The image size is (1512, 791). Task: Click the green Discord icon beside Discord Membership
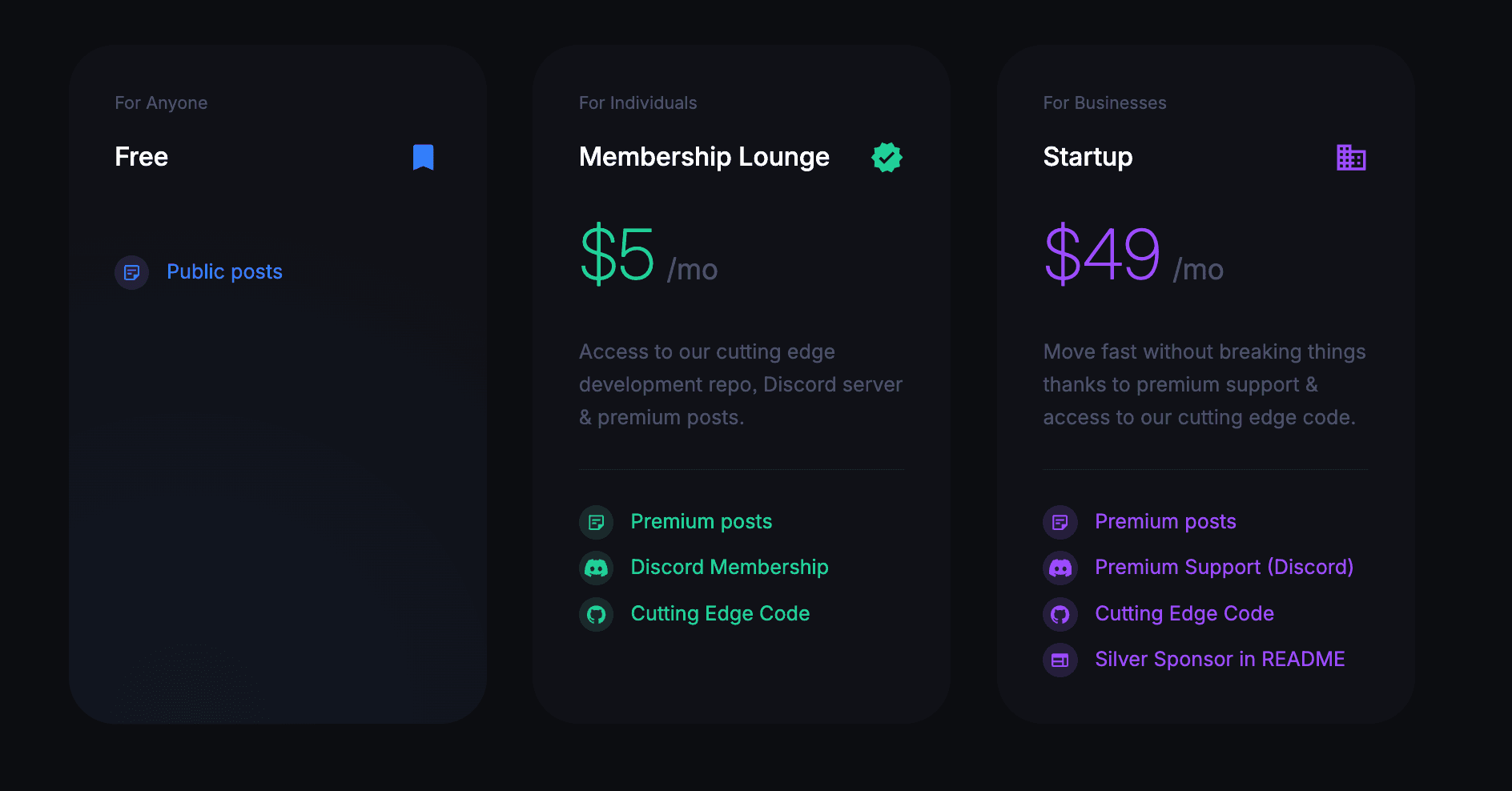[x=596, y=568]
